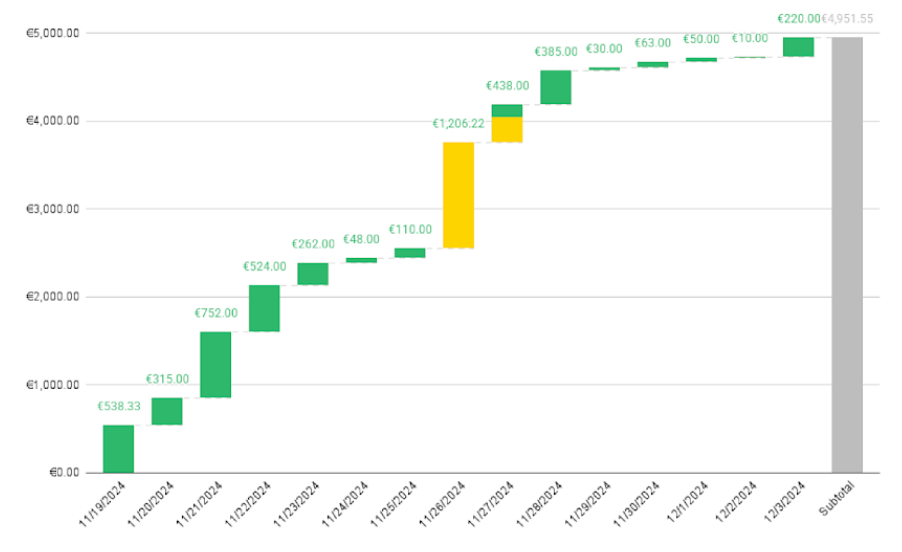
Task: Click the green 11/19/2024 bar
Action: click(x=118, y=449)
